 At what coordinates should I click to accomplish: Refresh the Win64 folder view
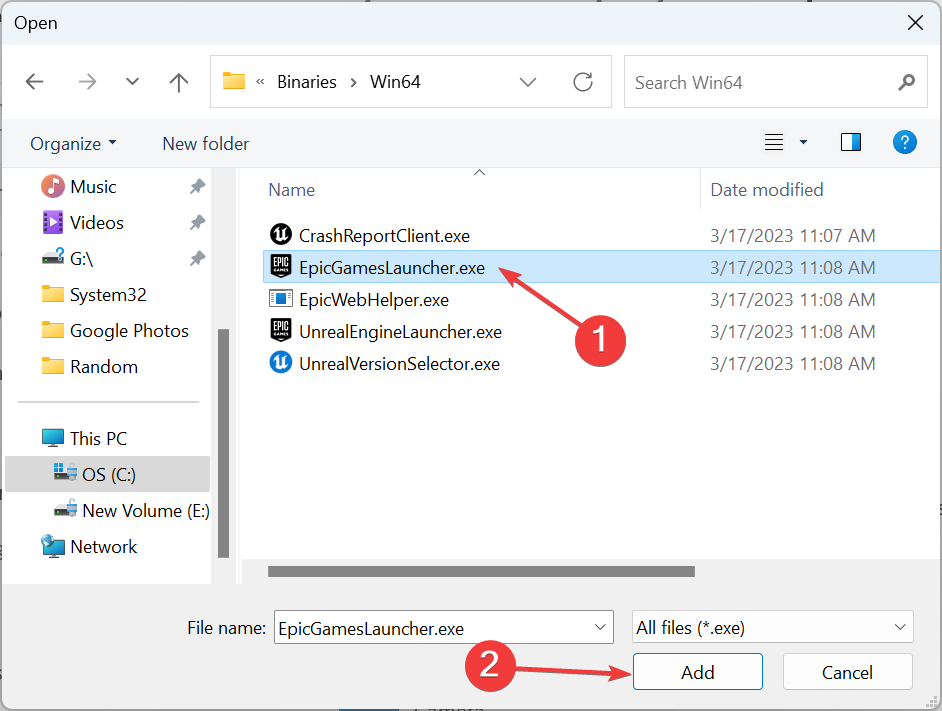click(583, 82)
